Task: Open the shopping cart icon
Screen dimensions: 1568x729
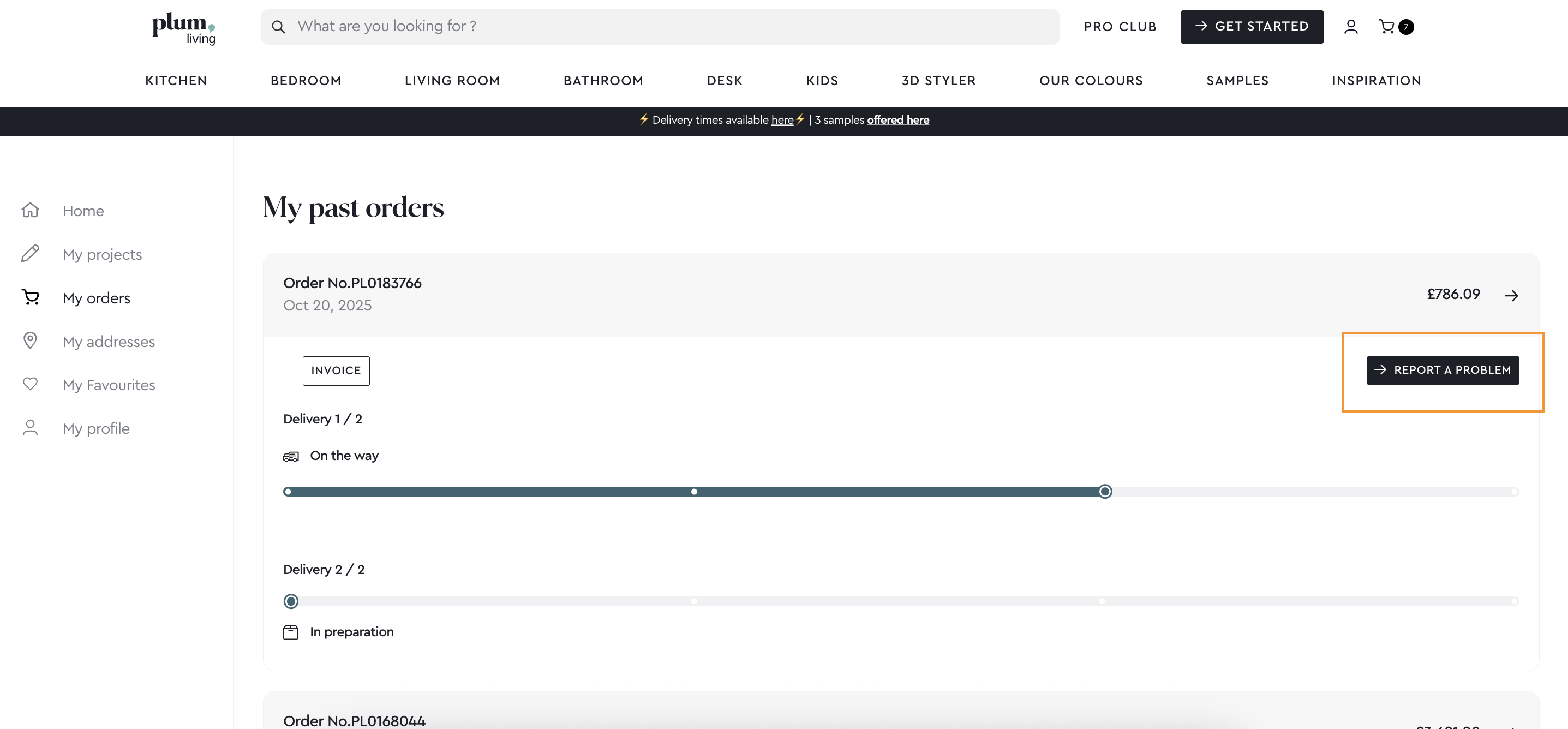Action: pyautogui.click(x=1387, y=27)
